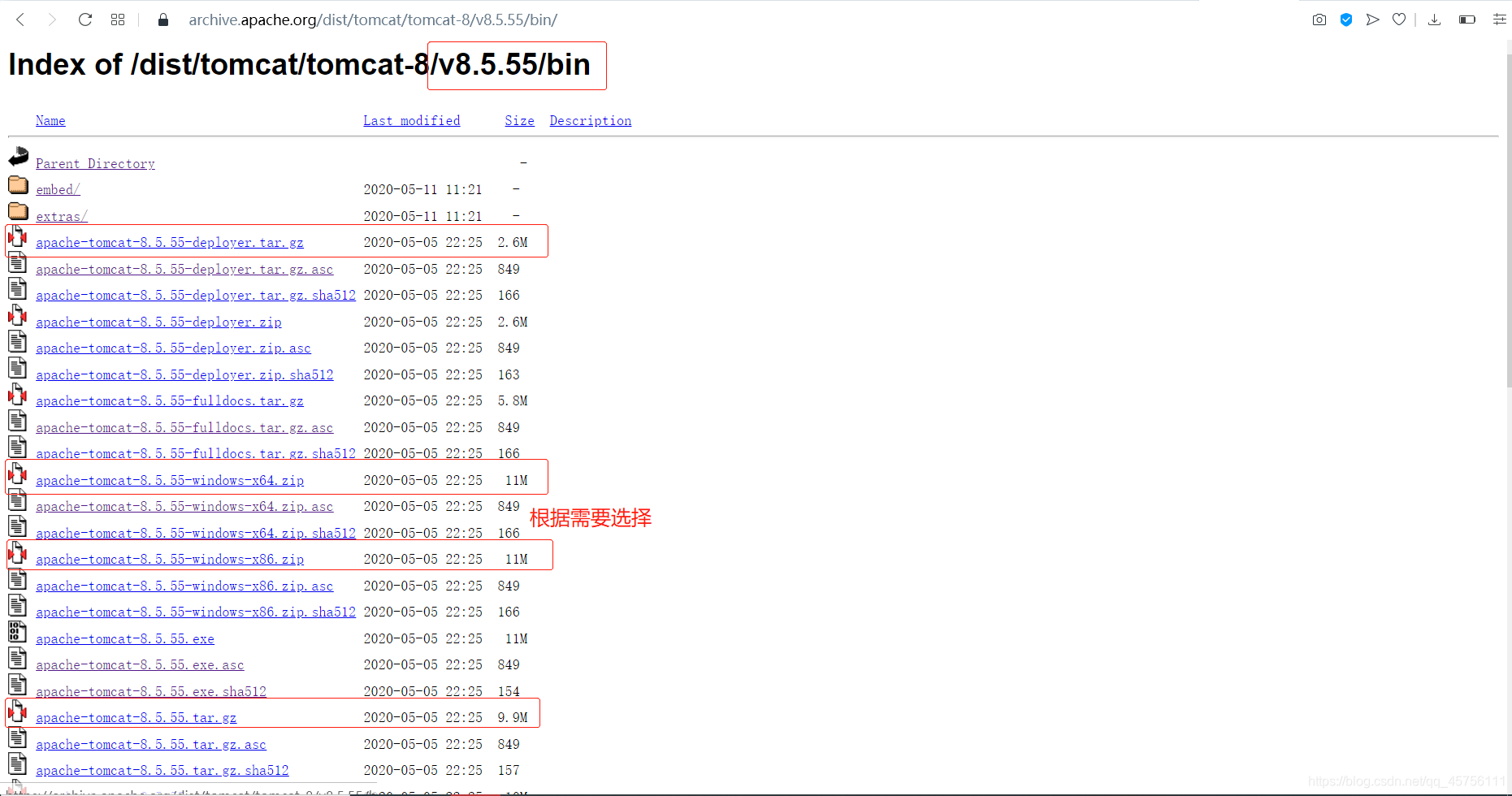Open apache-tomcat-8.5.55-deployer.tar.gz.asc signature
This screenshot has width=1512, height=796.
pos(184,270)
